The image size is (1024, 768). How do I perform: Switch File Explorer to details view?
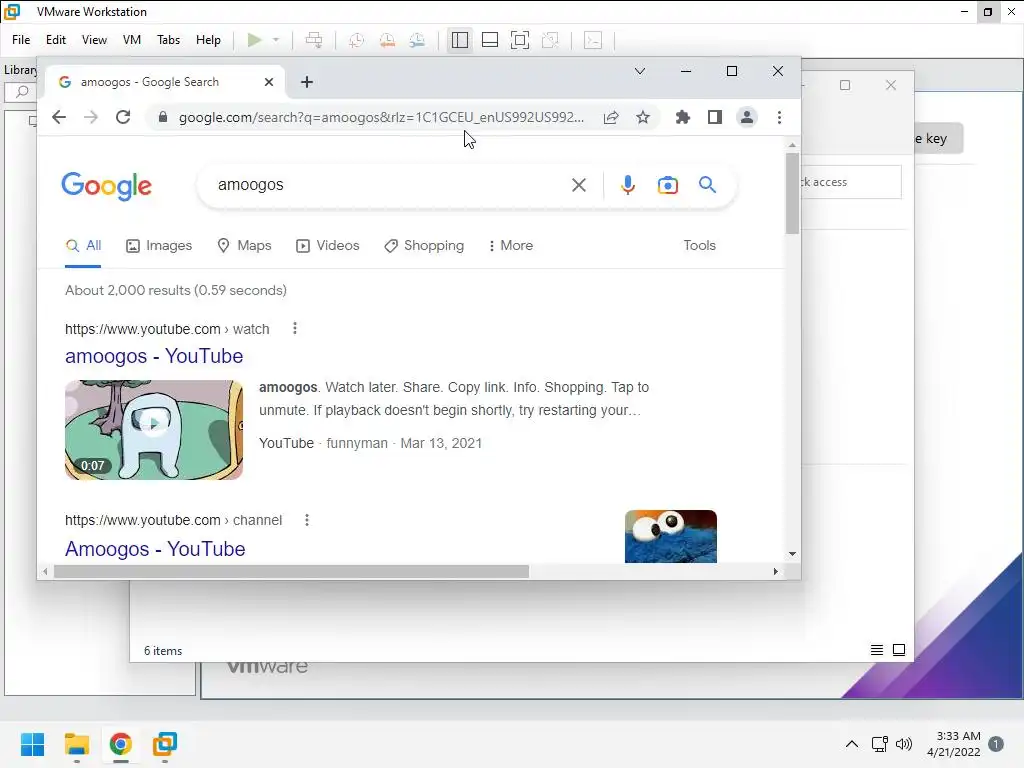[x=877, y=650]
